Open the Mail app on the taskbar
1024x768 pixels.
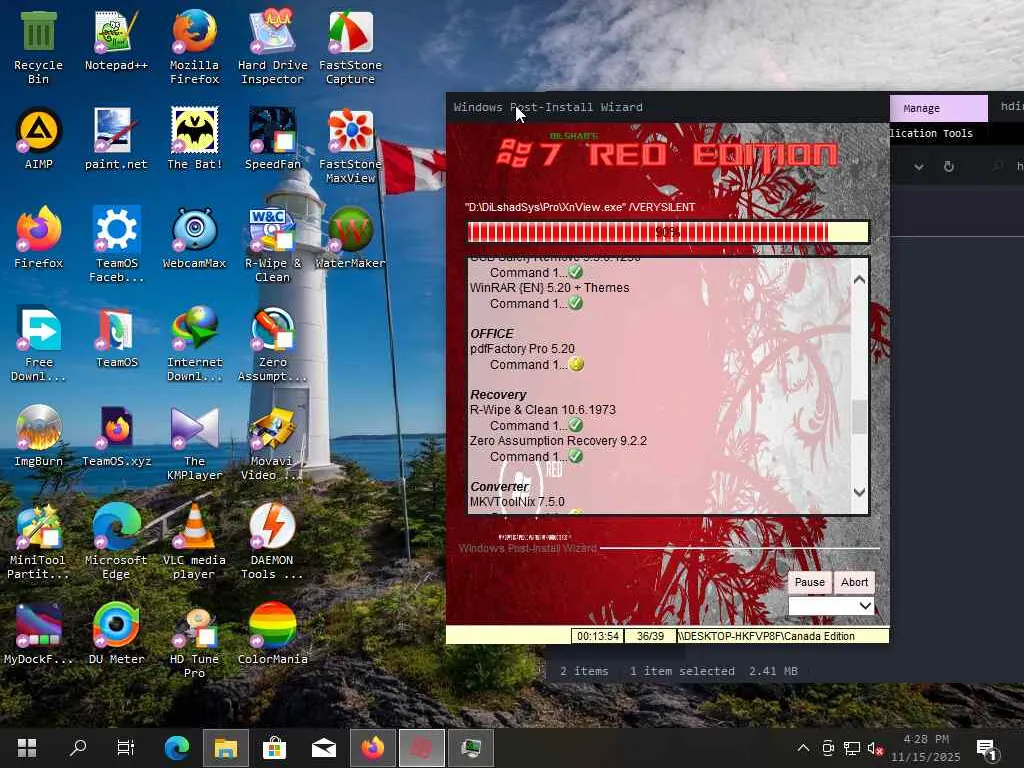[x=324, y=748]
